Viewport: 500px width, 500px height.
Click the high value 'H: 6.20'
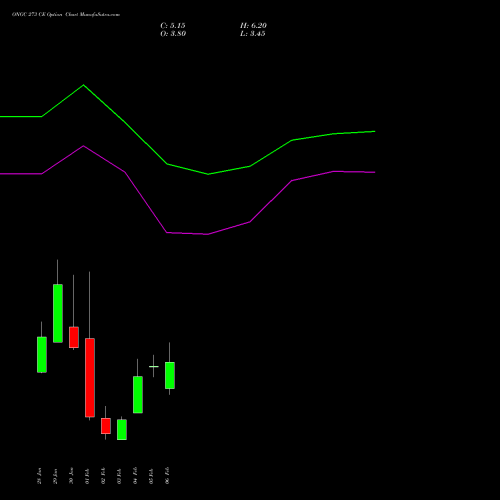(x=253, y=26)
